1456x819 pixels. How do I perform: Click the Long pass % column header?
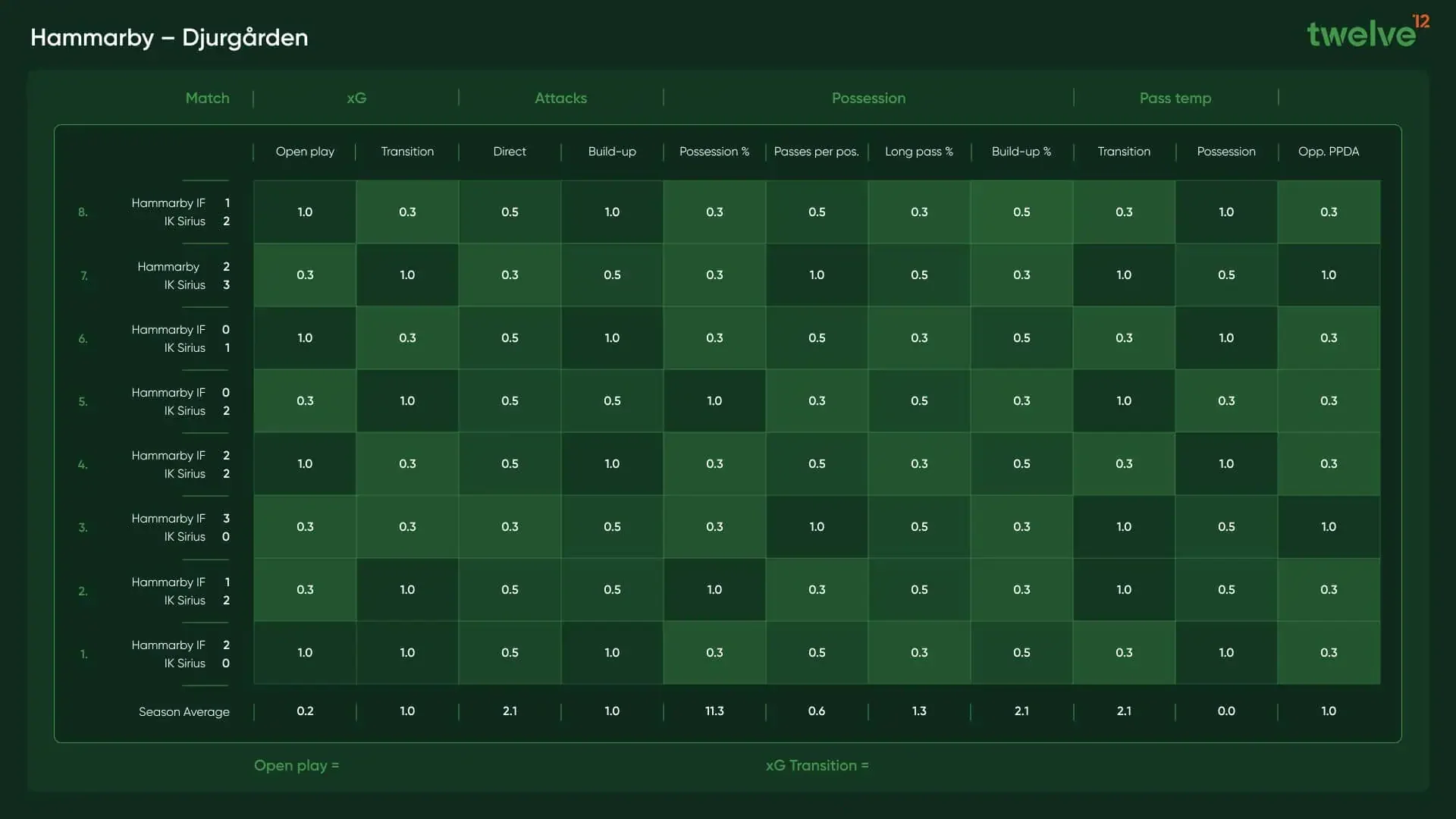tap(918, 152)
